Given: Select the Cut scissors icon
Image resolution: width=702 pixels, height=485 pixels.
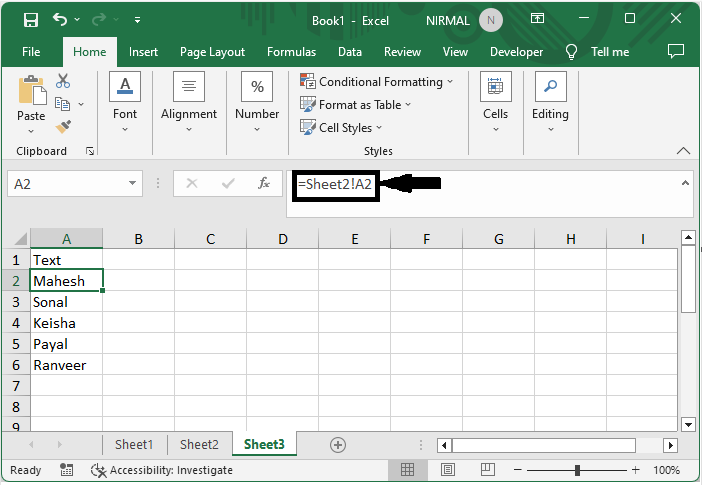Looking at the screenshot, I should (x=63, y=81).
